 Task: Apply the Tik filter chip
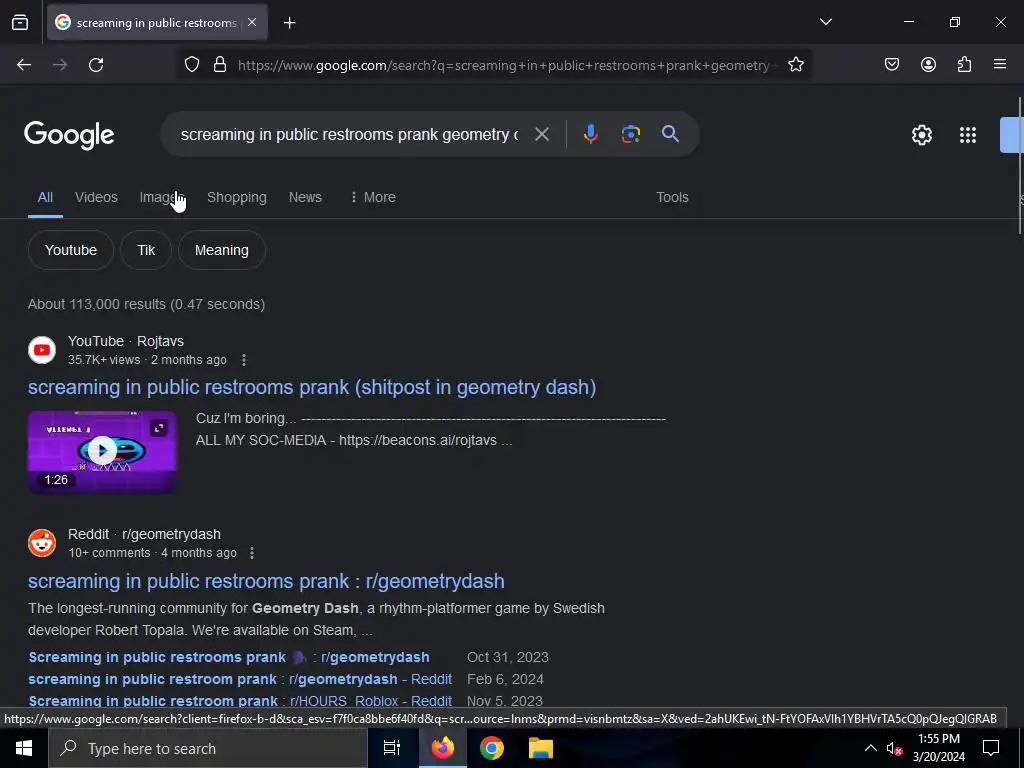[x=146, y=250]
